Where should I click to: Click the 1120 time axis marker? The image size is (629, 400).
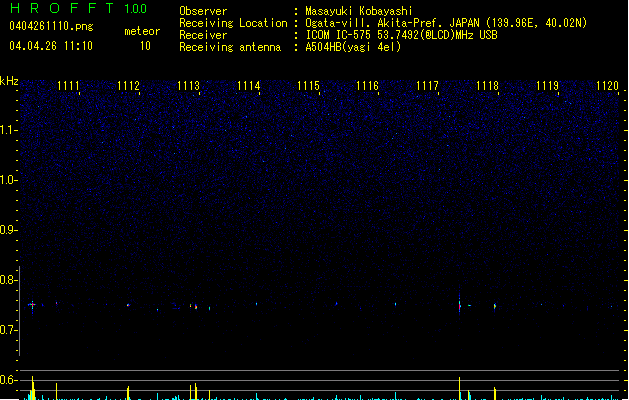607,86
